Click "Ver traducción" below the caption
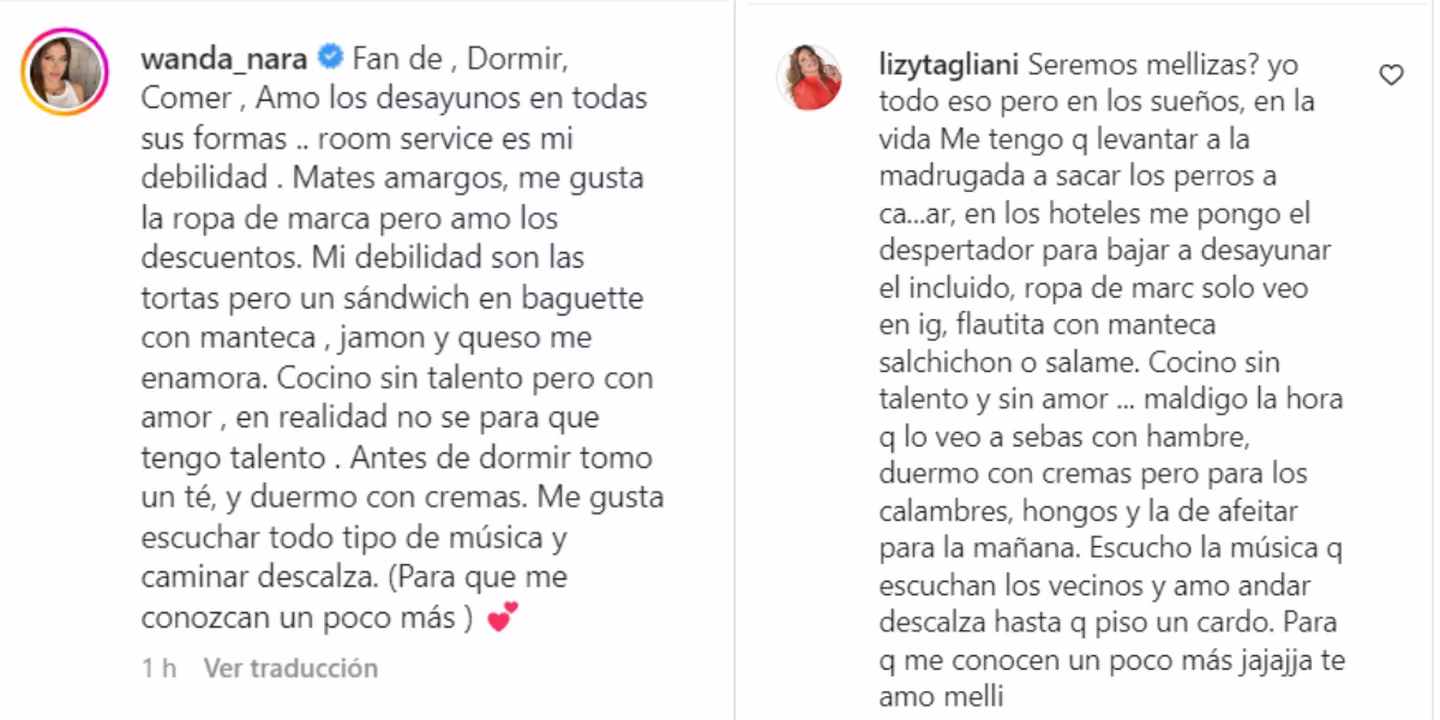Screen dimensions: 1440x720 click(290, 668)
